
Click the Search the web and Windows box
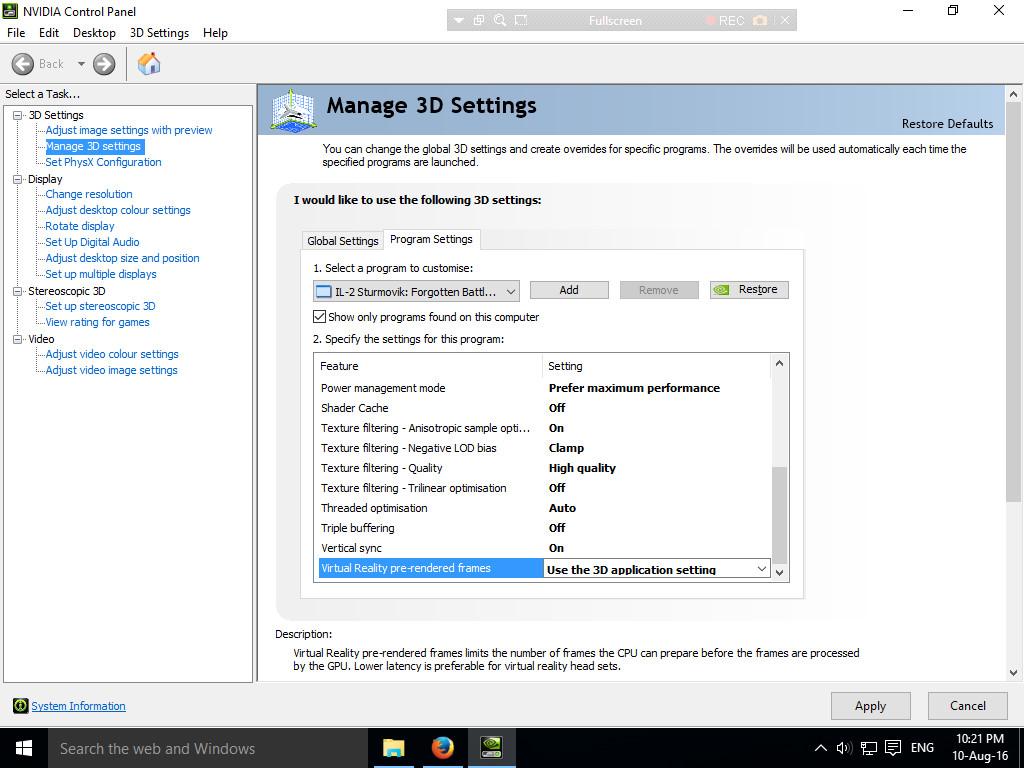(x=208, y=748)
